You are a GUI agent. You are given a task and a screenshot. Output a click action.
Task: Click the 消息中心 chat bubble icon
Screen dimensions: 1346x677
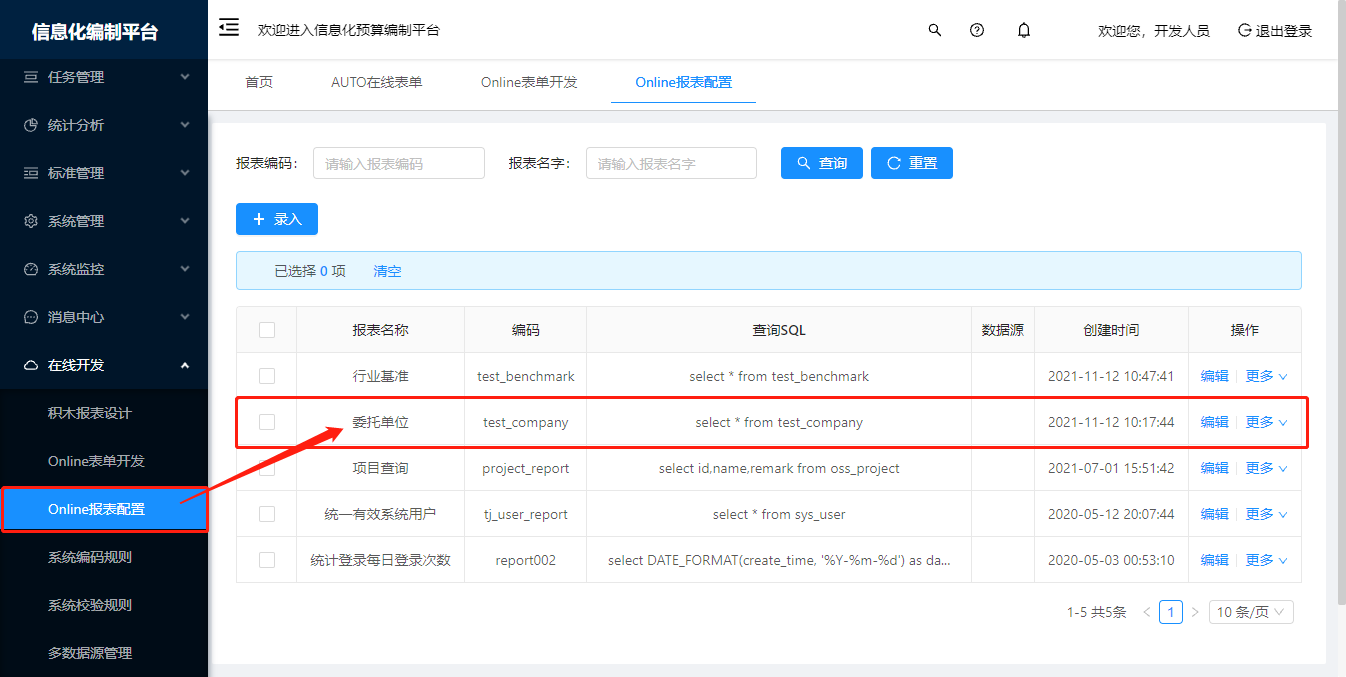[31, 317]
